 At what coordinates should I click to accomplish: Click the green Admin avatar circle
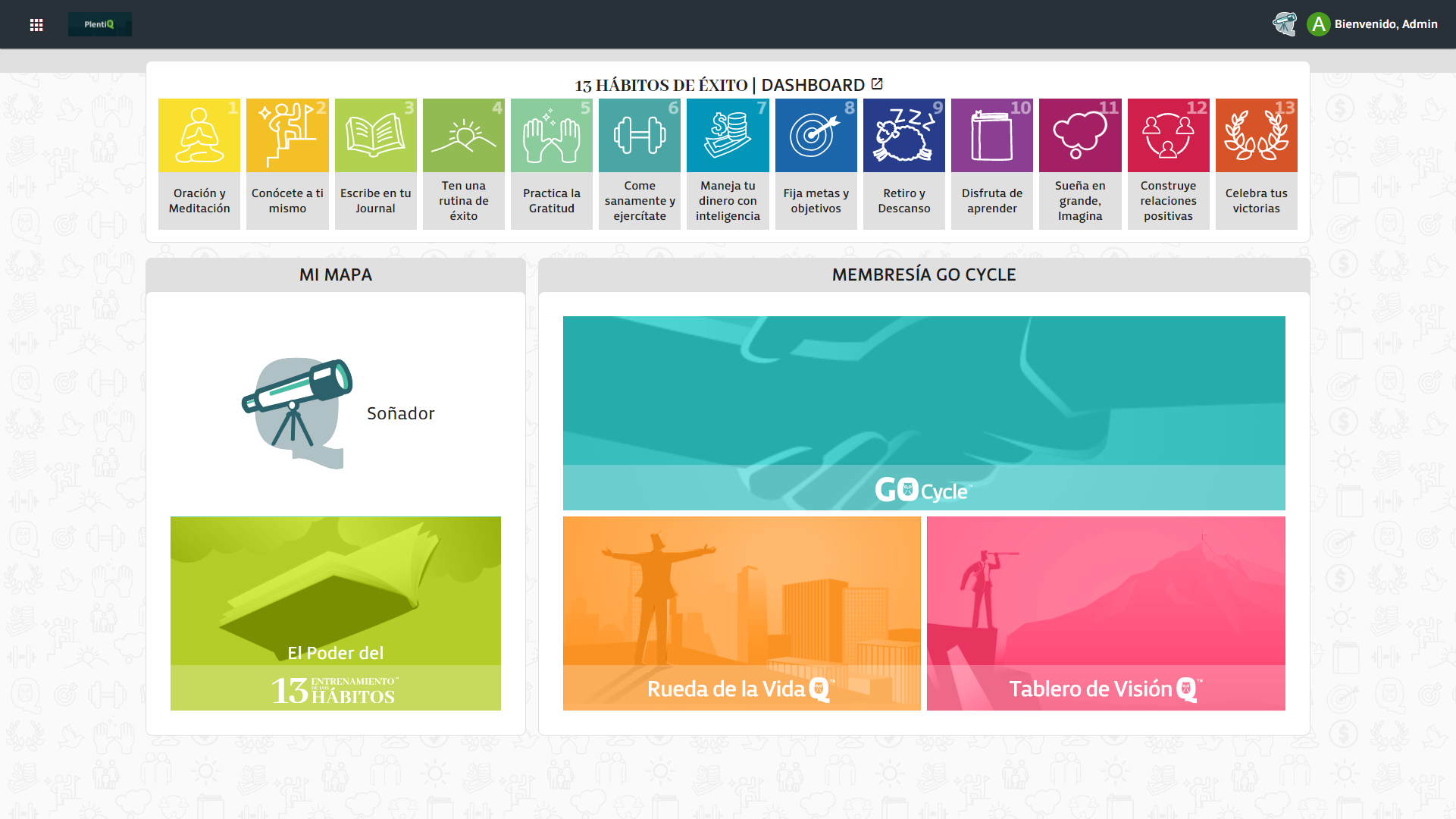tap(1319, 24)
